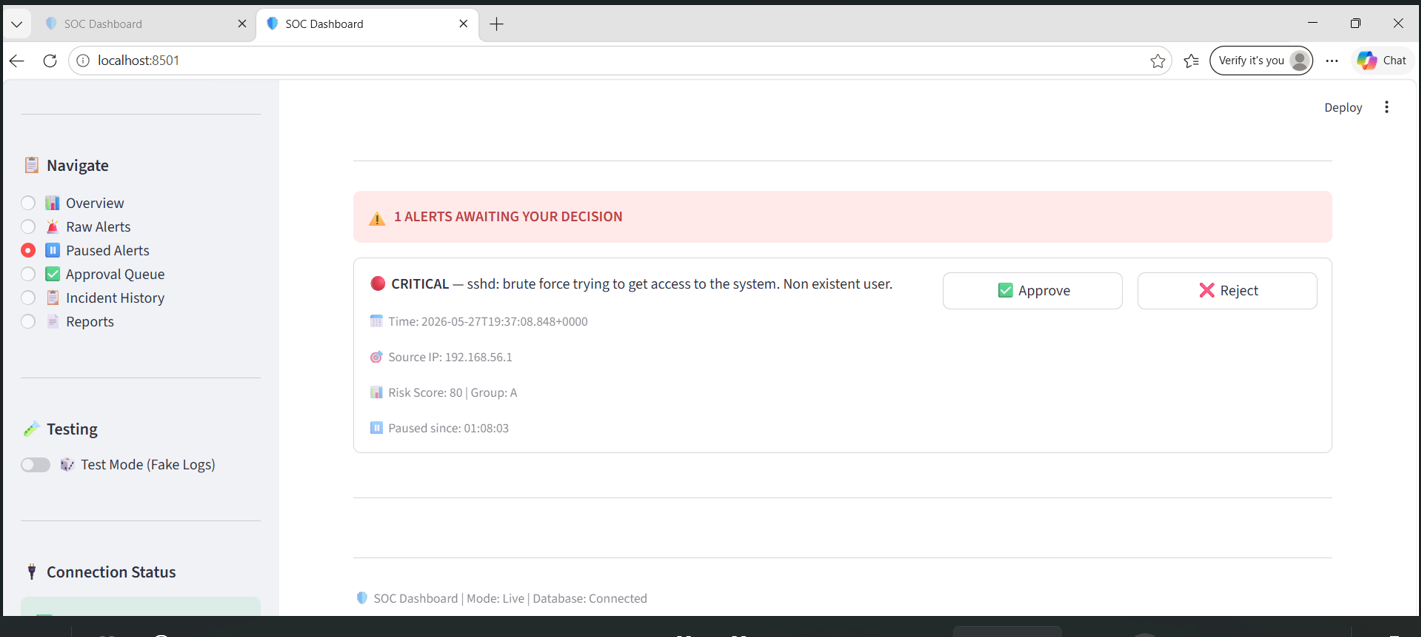Viewport: 1421px width, 637px height.
Task: Select the Approval Queue radio option
Action: coord(28,274)
